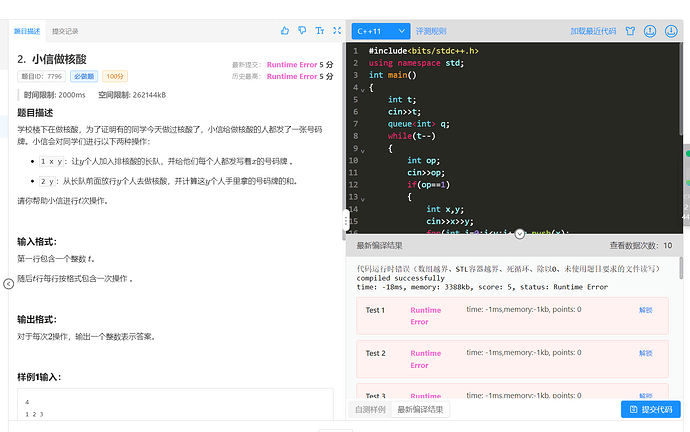Collapse the left sidebar arrow circle
Screen dimensions: 690x432
8,284
